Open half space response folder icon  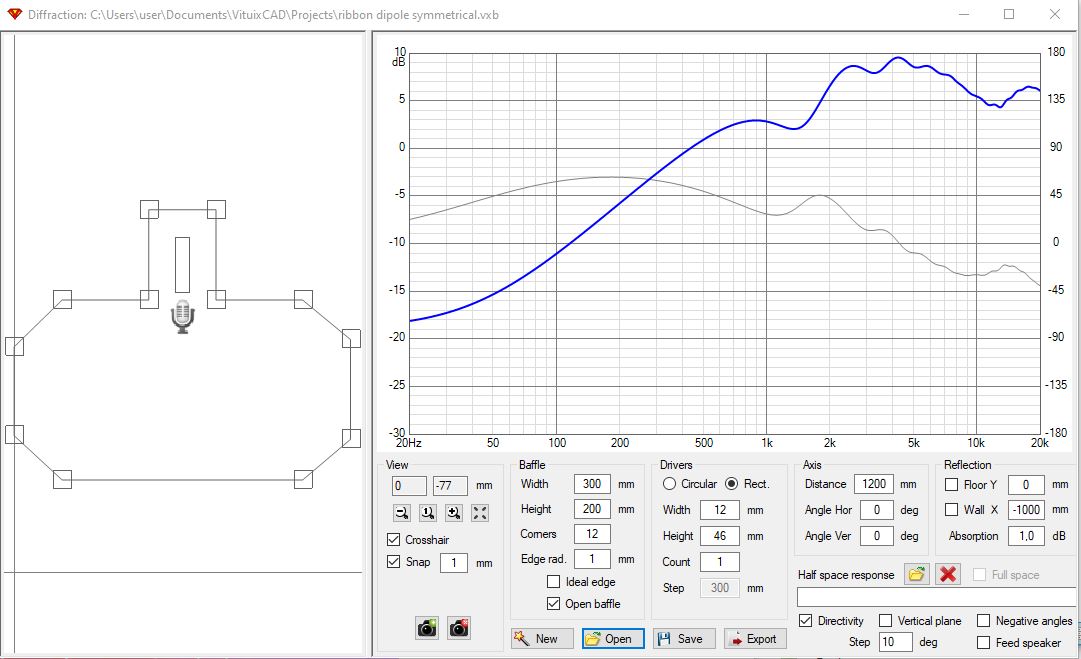pos(916,574)
